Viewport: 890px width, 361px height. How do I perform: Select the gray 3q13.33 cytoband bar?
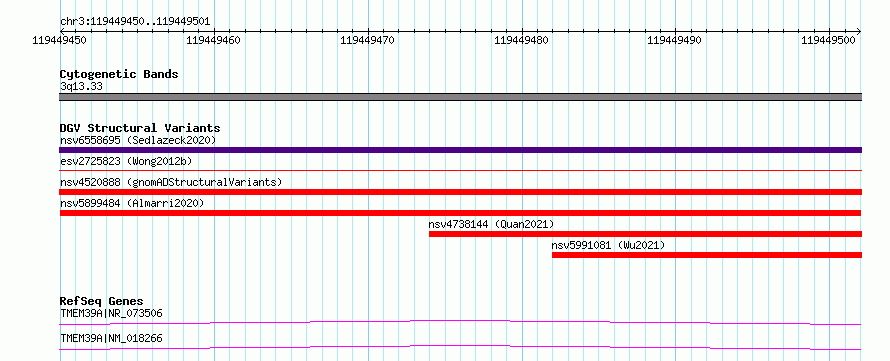pyautogui.click(x=460, y=97)
